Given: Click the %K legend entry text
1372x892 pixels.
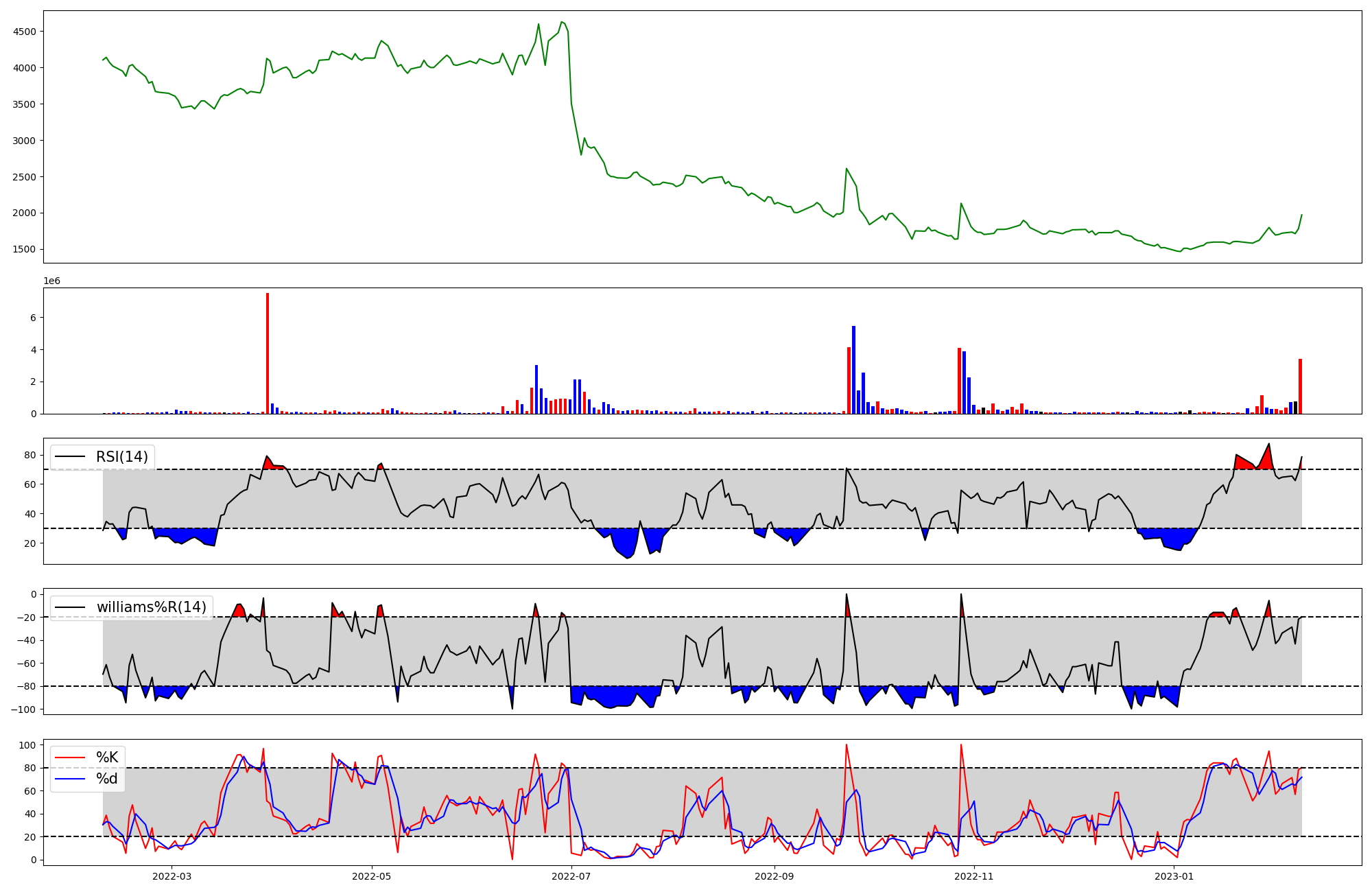Looking at the screenshot, I should pyautogui.click(x=107, y=758).
